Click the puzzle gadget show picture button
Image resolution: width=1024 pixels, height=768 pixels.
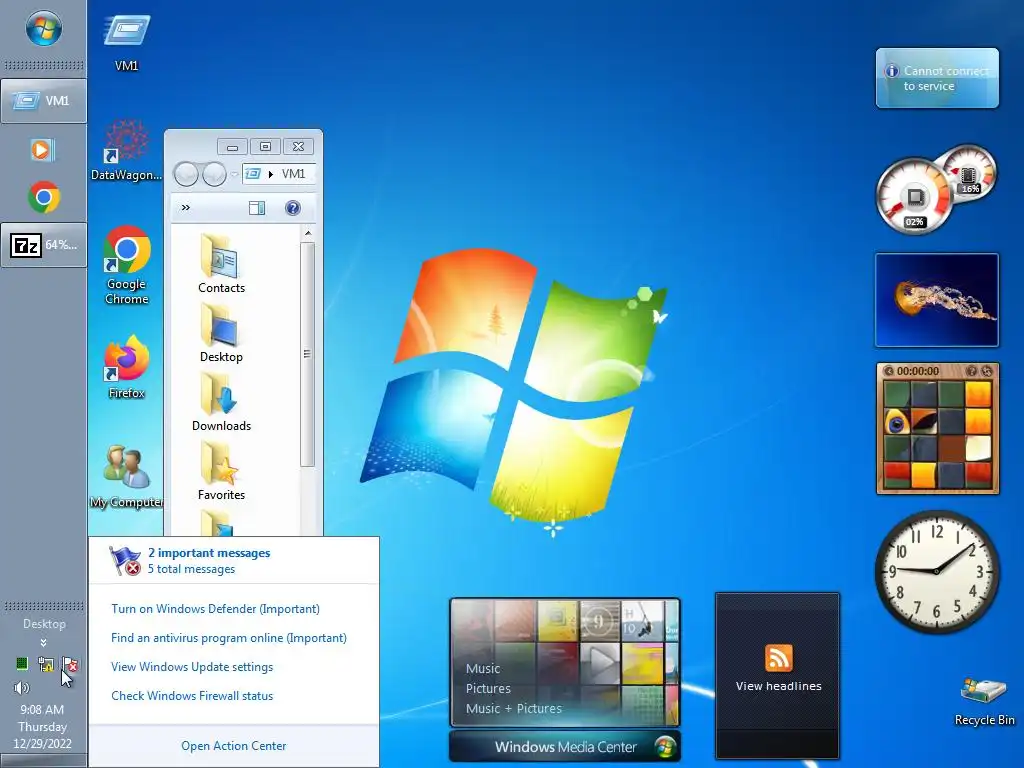(x=971, y=371)
